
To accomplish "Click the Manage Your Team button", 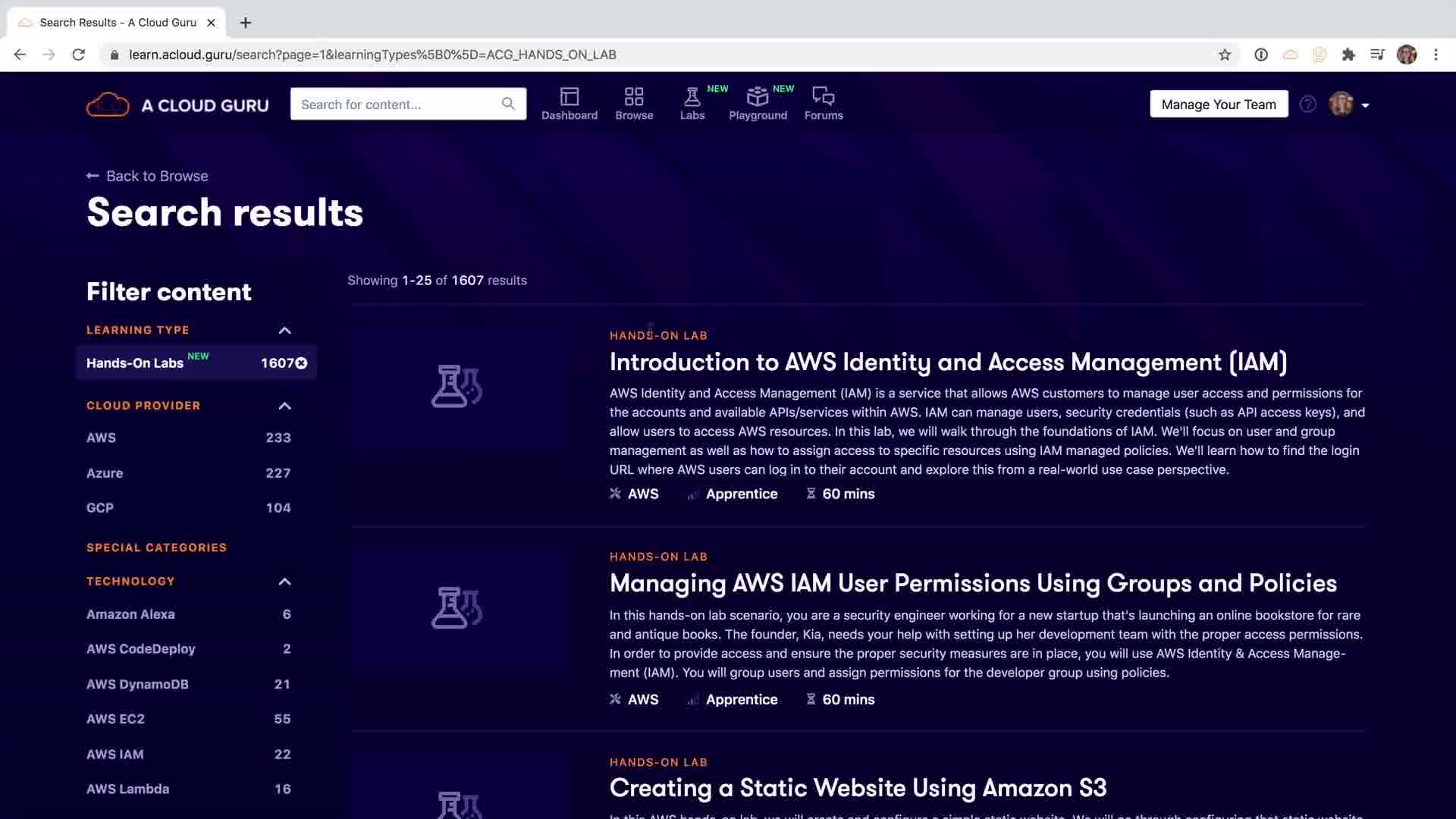I will (1218, 105).
